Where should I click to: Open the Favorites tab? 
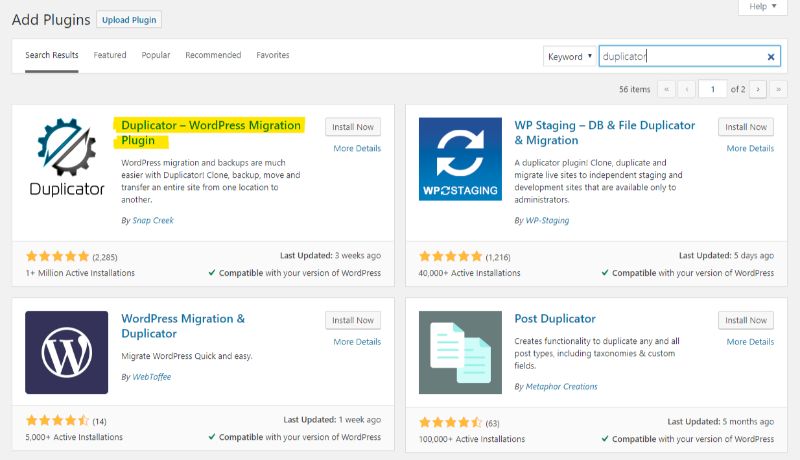pyautogui.click(x=272, y=55)
